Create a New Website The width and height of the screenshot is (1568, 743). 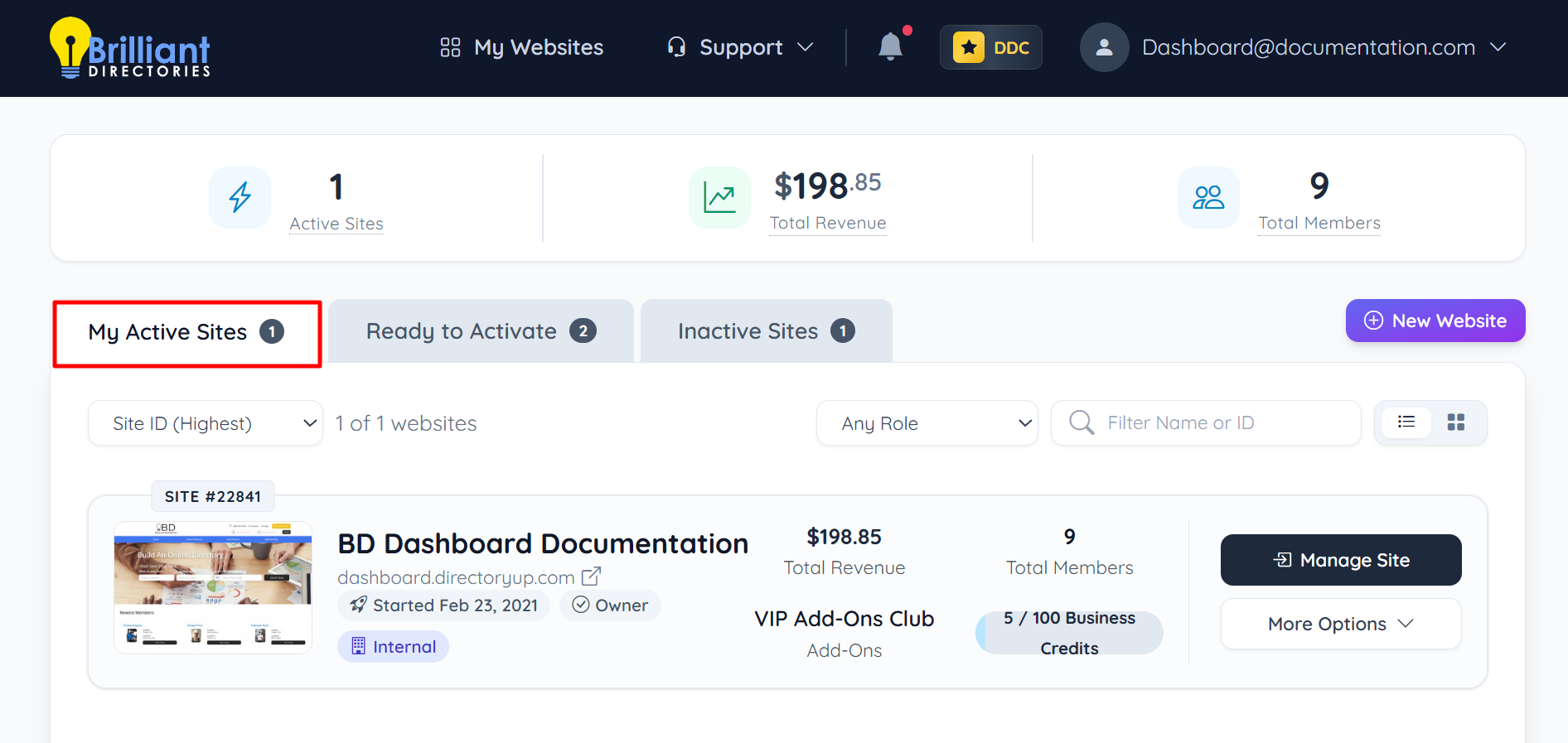(1435, 321)
